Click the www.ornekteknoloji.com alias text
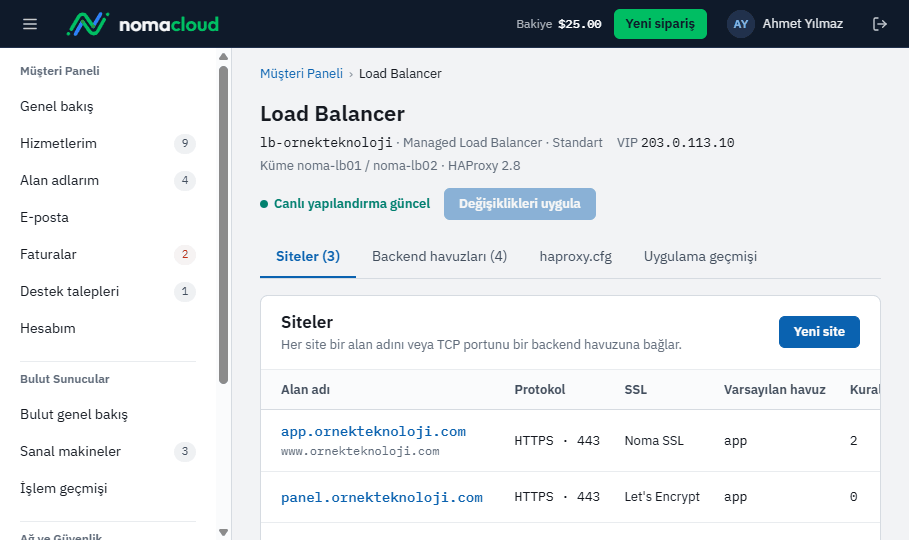Screen dimensions: 909x540 [360, 451]
